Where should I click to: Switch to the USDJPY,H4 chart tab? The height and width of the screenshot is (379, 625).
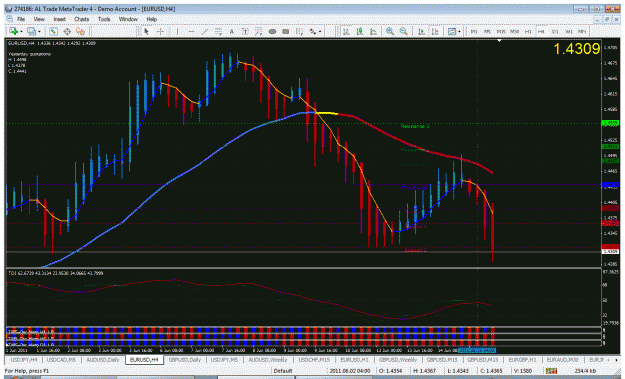tap(24, 359)
